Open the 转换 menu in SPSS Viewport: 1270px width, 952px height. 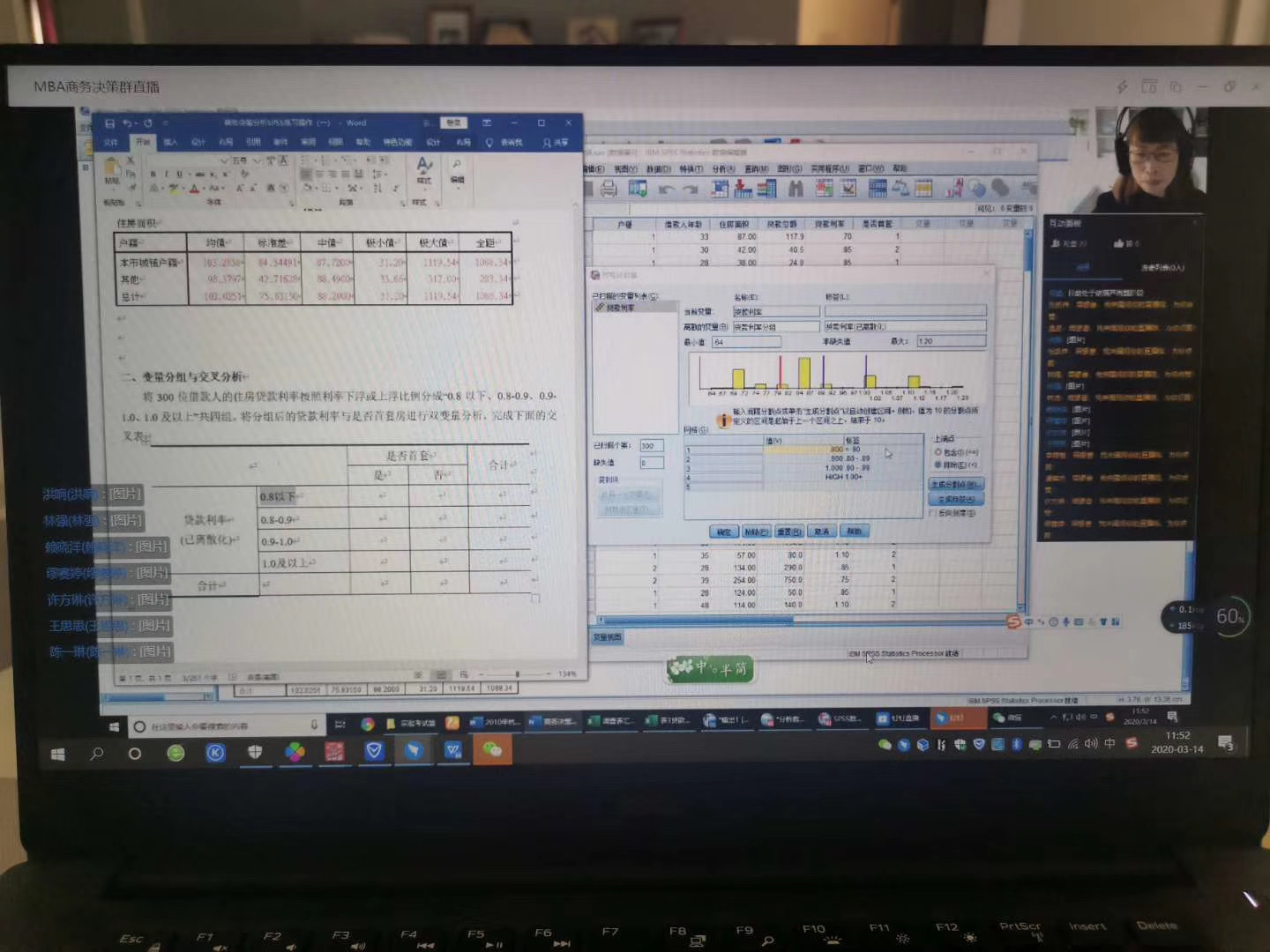[x=691, y=168]
